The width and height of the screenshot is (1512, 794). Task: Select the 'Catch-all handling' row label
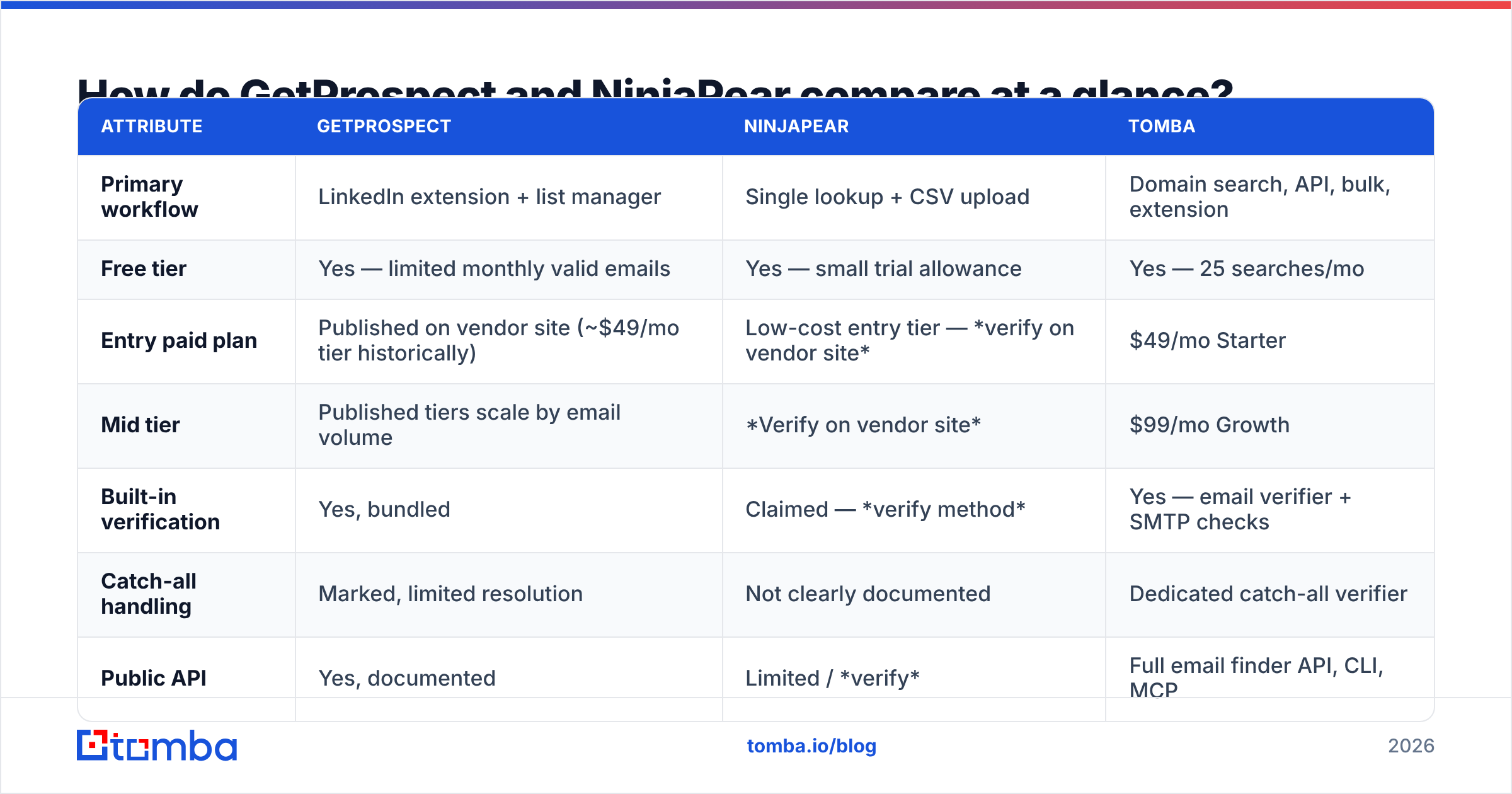pyautogui.click(x=149, y=594)
